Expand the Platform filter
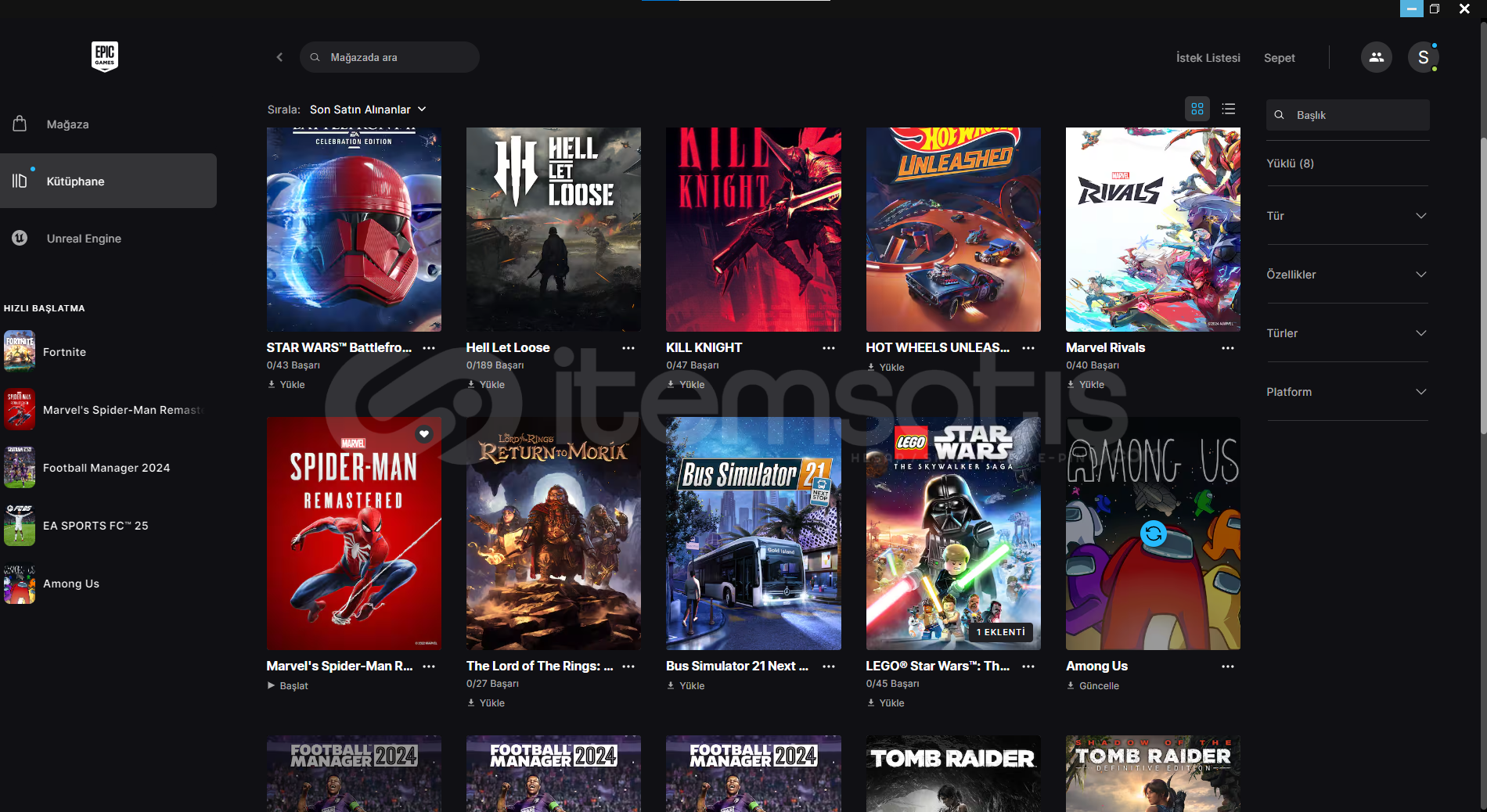The height and width of the screenshot is (812, 1487). tap(1347, 392)
